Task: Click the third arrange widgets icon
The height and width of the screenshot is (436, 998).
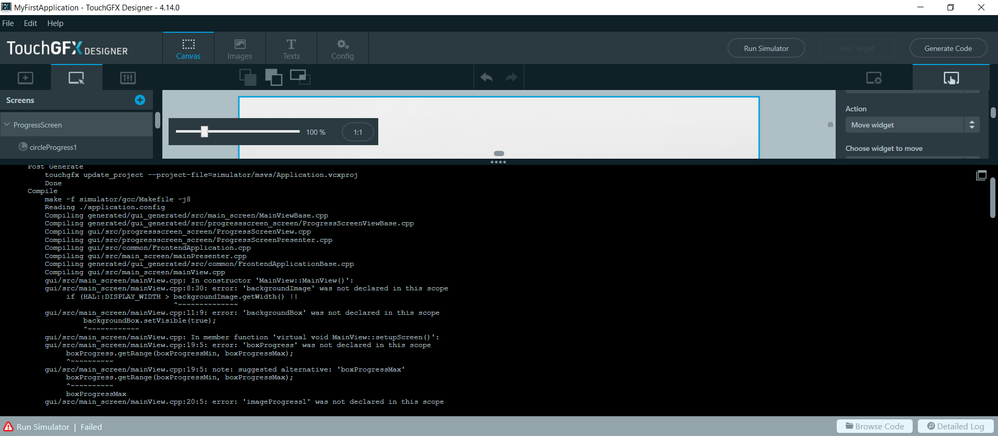Action: click(300, 77)
